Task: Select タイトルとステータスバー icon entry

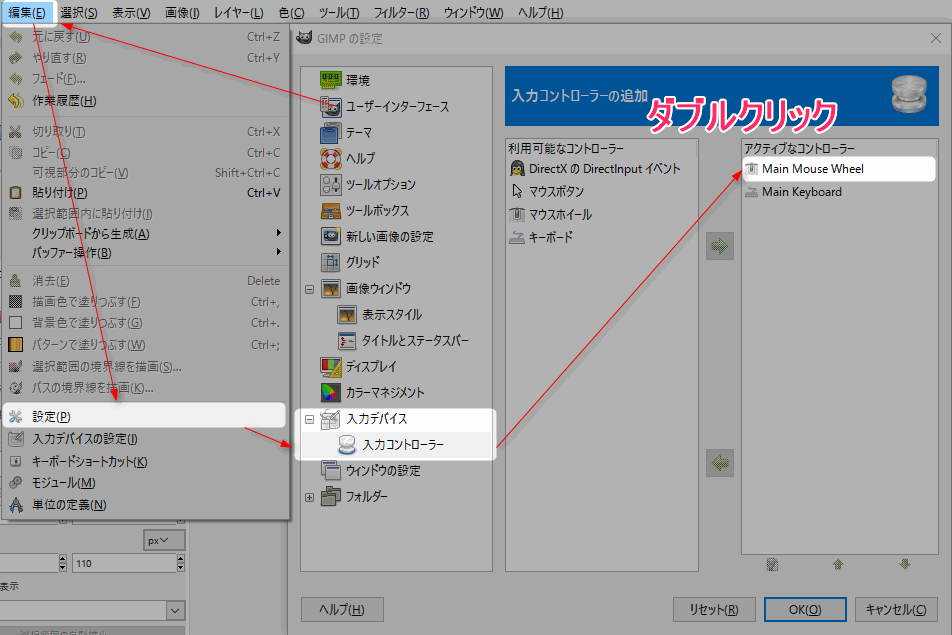Action: click(x=347, y=341)
